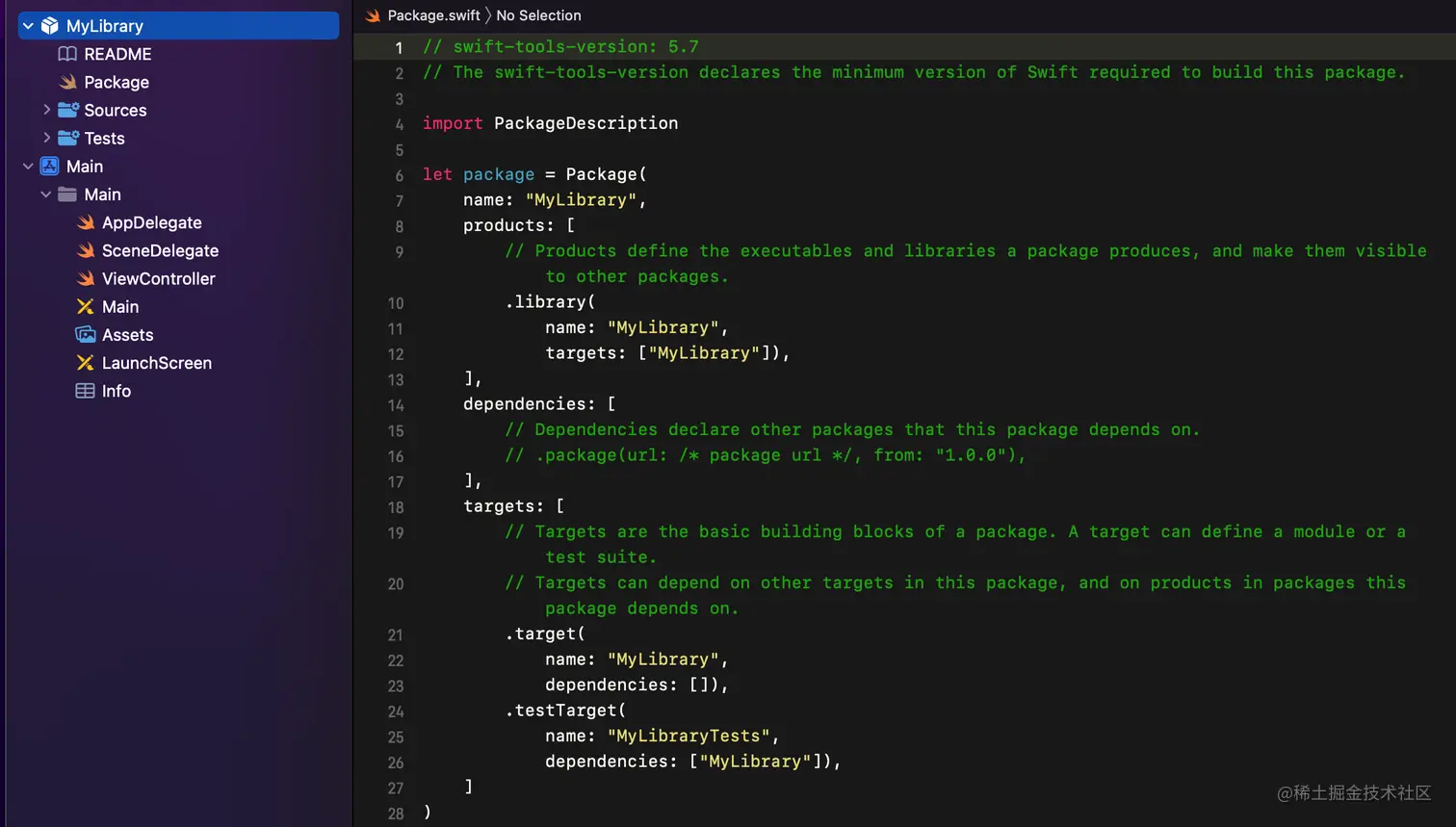The width and height of the screenshot is (1456, 827).
Task: Expand the Sources folder
Action: [x=46, y=110]
